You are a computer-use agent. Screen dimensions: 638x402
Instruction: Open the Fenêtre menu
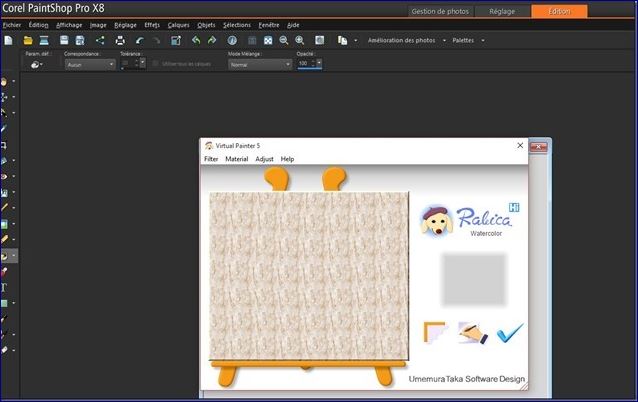269,25
